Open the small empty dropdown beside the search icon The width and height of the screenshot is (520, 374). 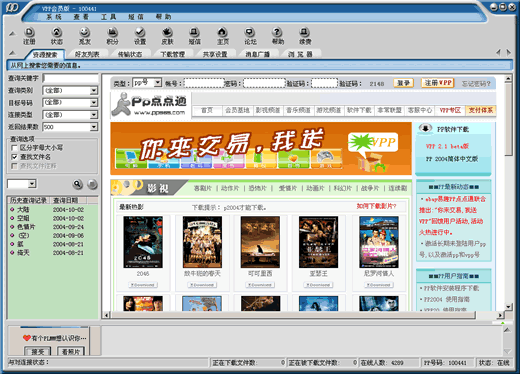(x=32, y=184)
